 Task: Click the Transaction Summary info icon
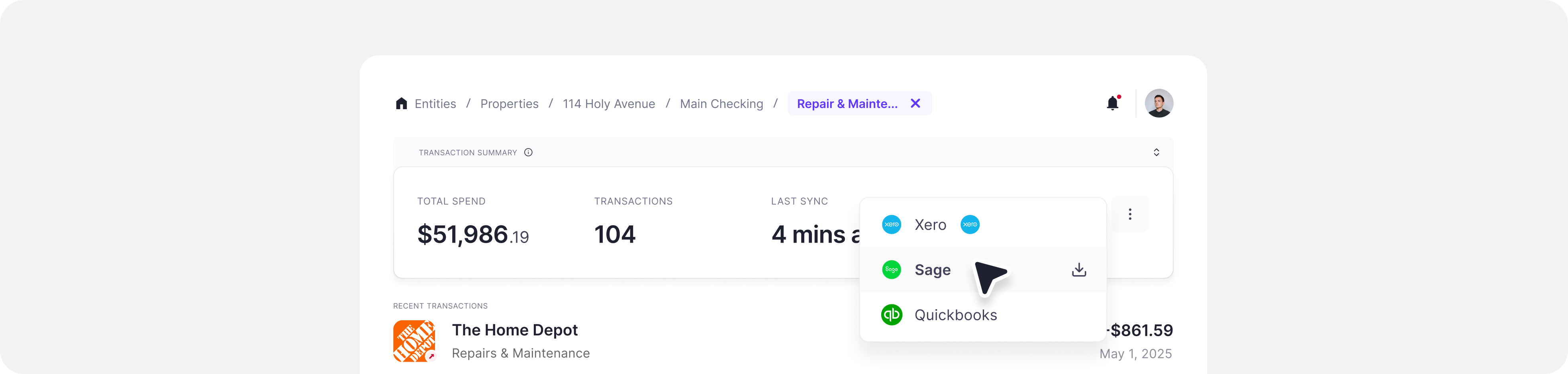coord(528,153)
